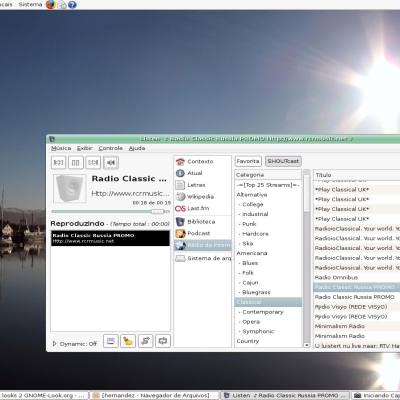
Task: Switch to the SHOUTcast tab
Action: click(283, 161)
